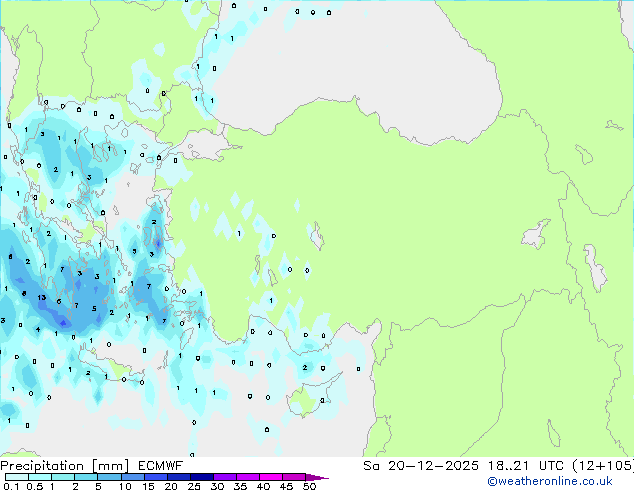This screenshot has width=634, height=490.
Task: Click the legend label '35'
Action: pos(240,486)
